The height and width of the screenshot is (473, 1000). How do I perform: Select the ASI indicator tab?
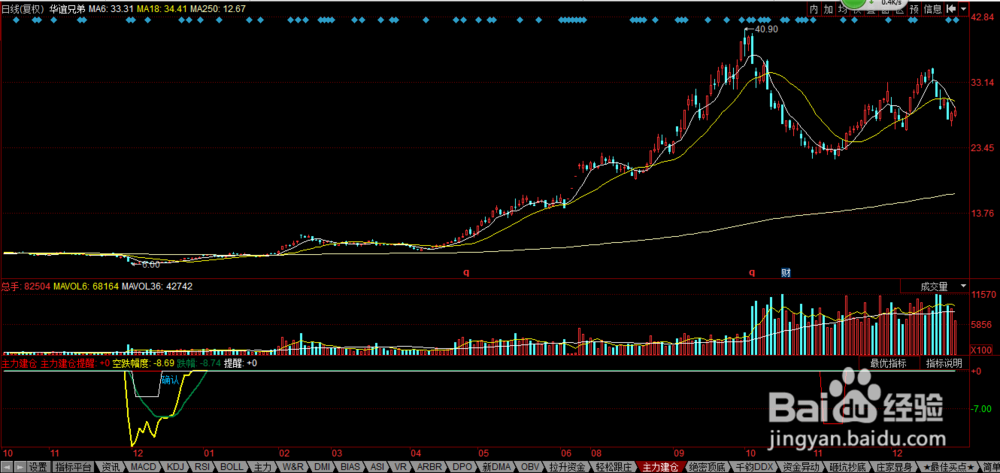click(x=378, y=467)
